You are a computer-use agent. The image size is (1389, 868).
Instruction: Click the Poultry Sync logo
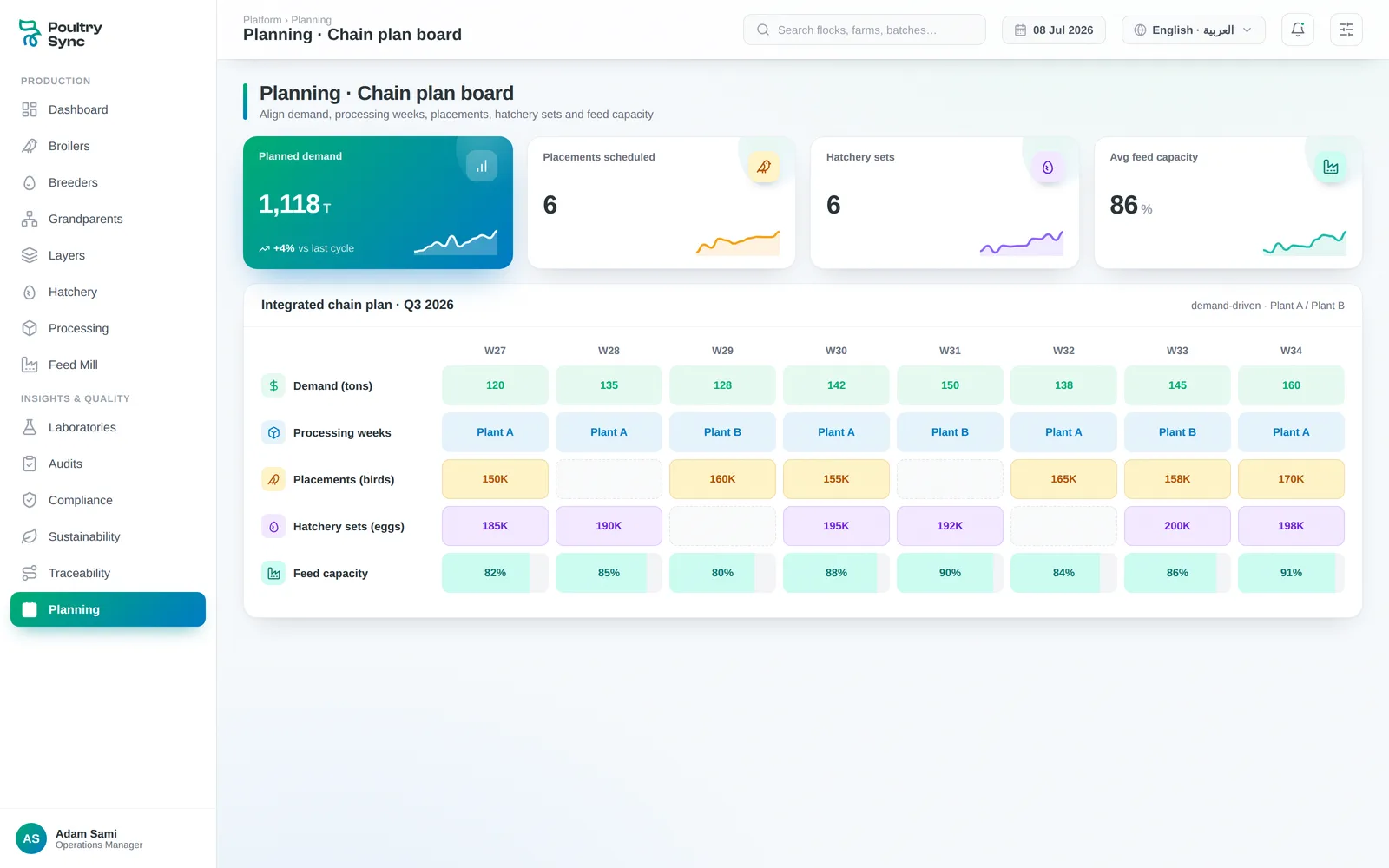coord(61,34)
